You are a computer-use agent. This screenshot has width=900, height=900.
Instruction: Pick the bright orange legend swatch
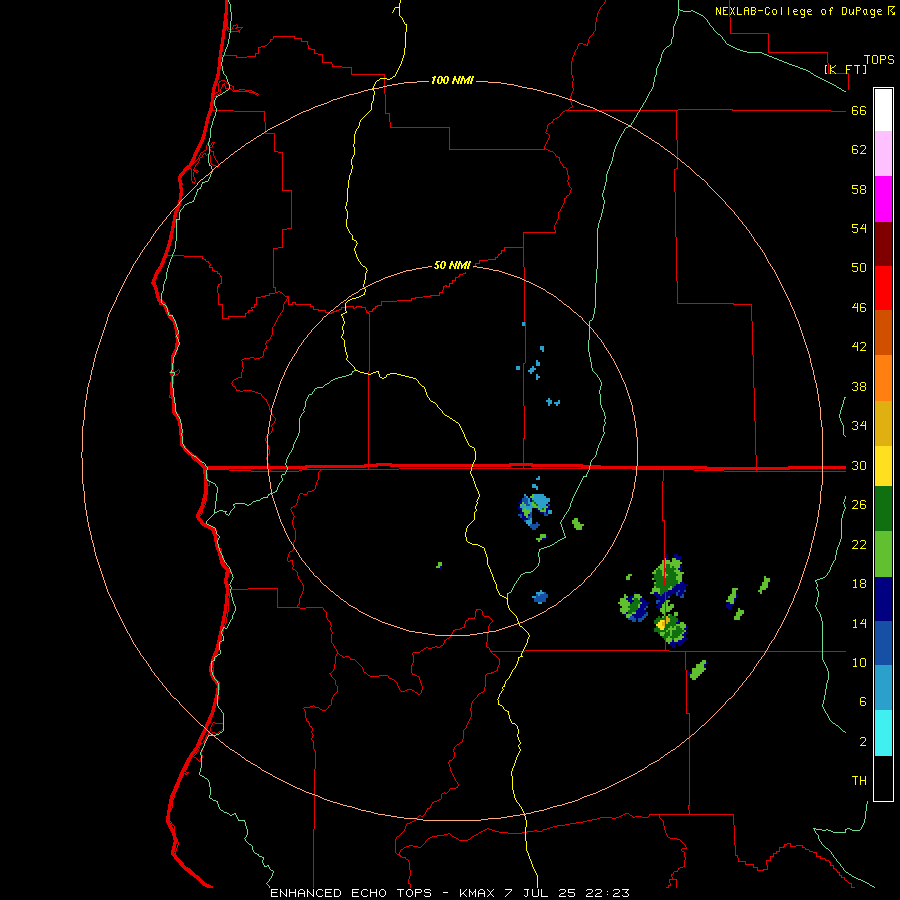click(x=883, y=378)
